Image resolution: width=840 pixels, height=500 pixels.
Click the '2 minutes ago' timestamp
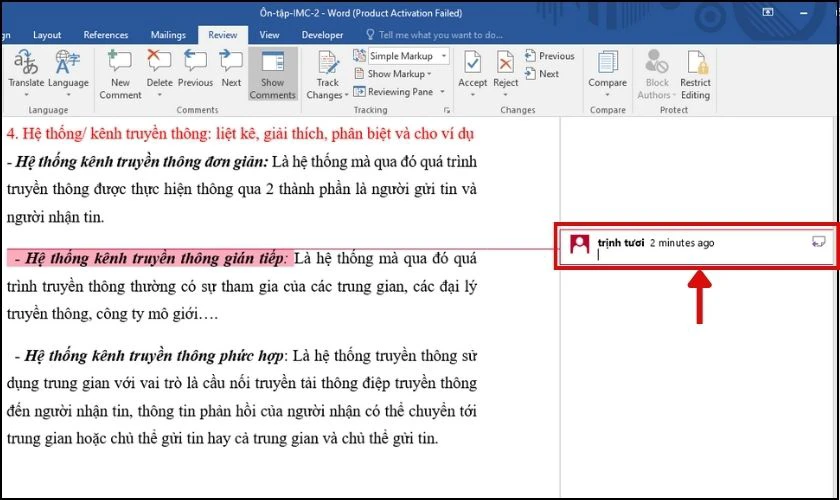[682, 243]
